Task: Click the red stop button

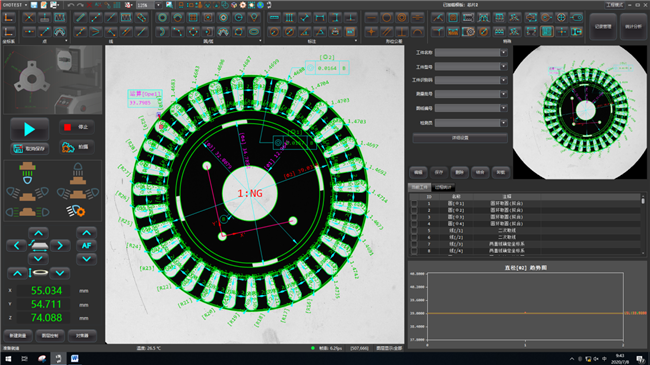Action: tap(76, 127)
